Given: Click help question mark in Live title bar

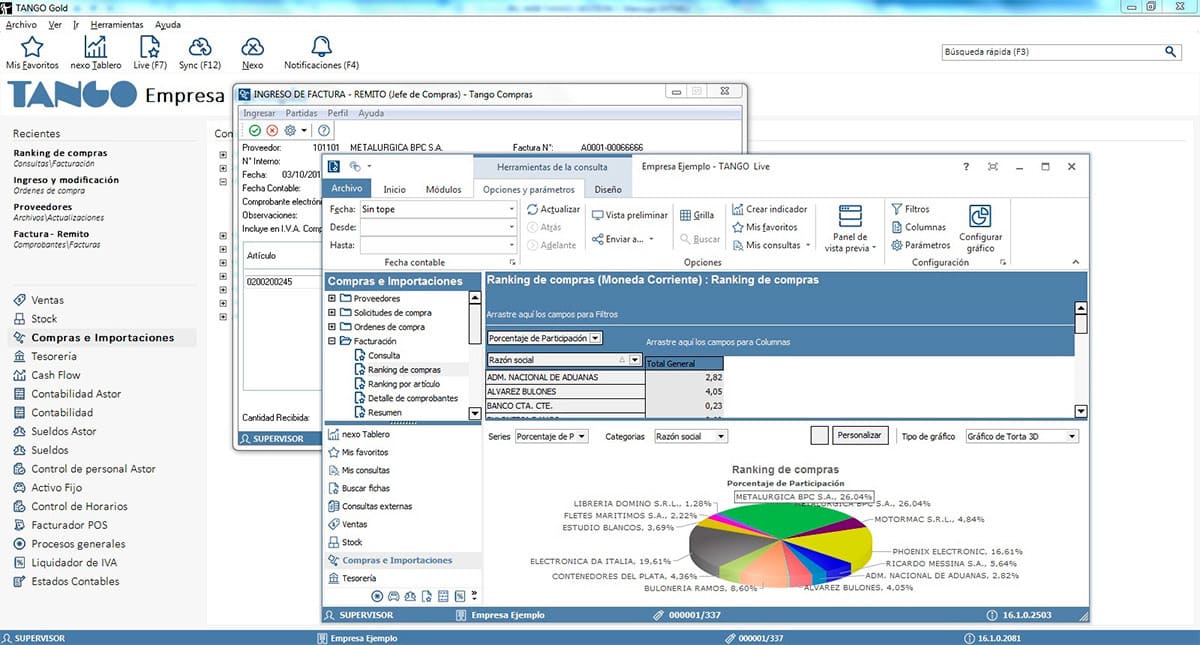Looking at the screenshot, I should (x=966, y=166).
